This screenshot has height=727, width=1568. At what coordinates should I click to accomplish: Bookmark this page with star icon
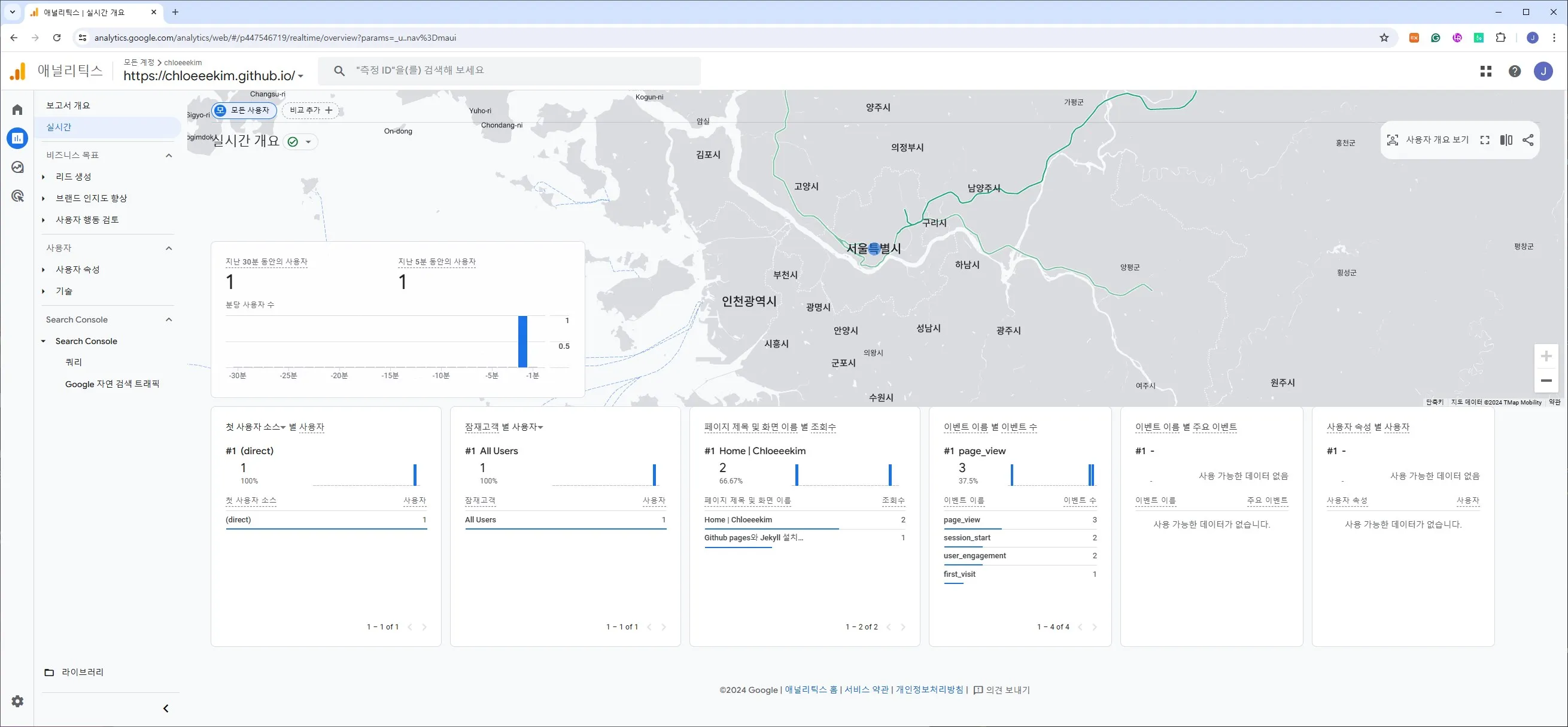point(1384,38)
